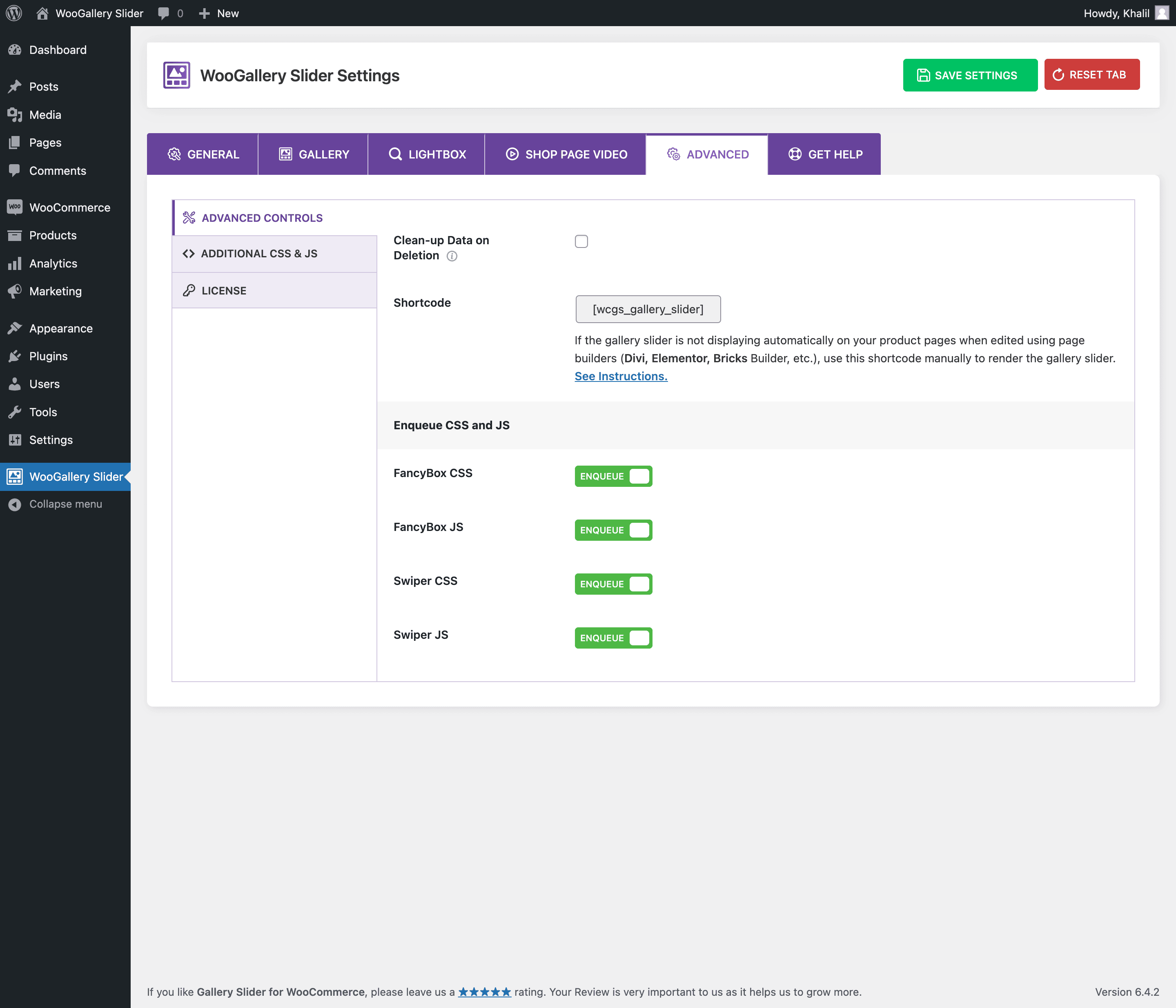Toggle the FancyBox CSS enqueue switch
The image size is (1176, 1008).
coord(613,476)
